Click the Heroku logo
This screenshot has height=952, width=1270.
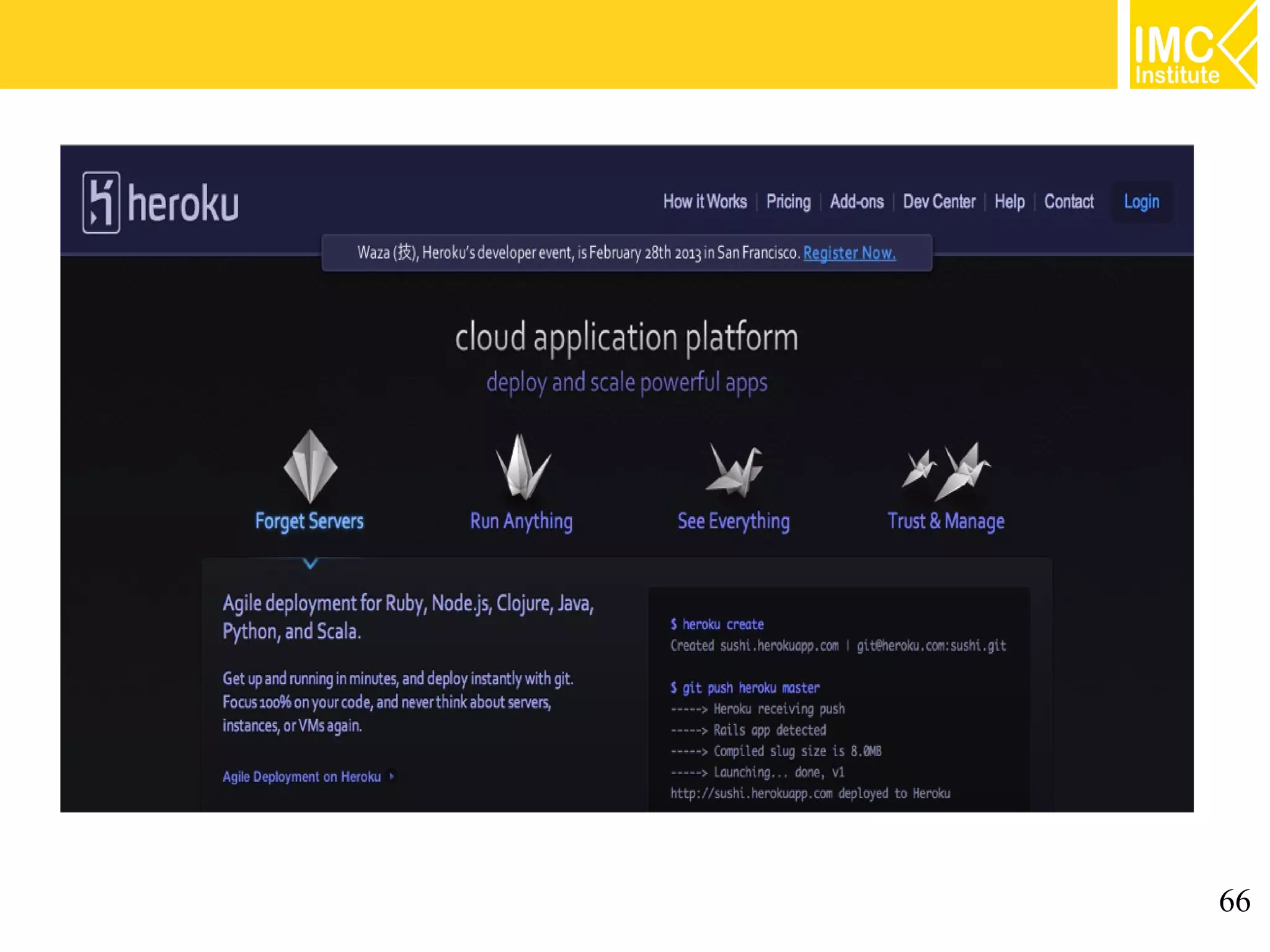161,203
